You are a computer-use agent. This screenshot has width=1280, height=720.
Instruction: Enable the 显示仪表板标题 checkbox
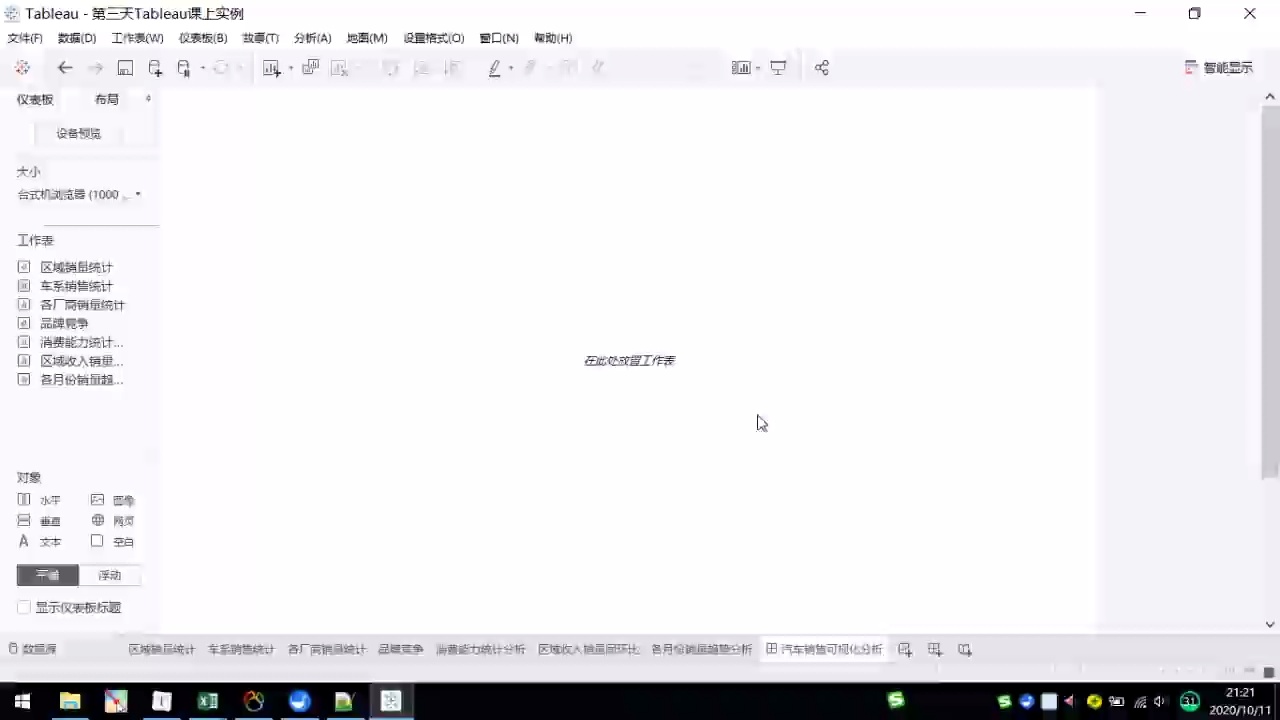tap(24, 608)
